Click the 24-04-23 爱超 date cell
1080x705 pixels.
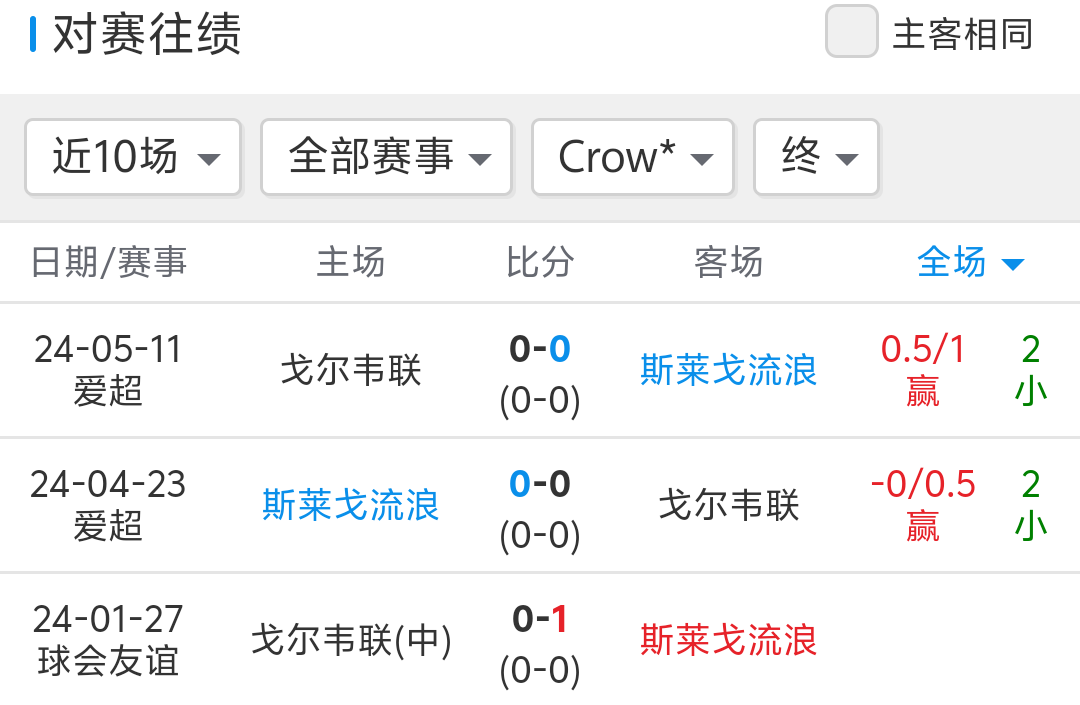108,504
